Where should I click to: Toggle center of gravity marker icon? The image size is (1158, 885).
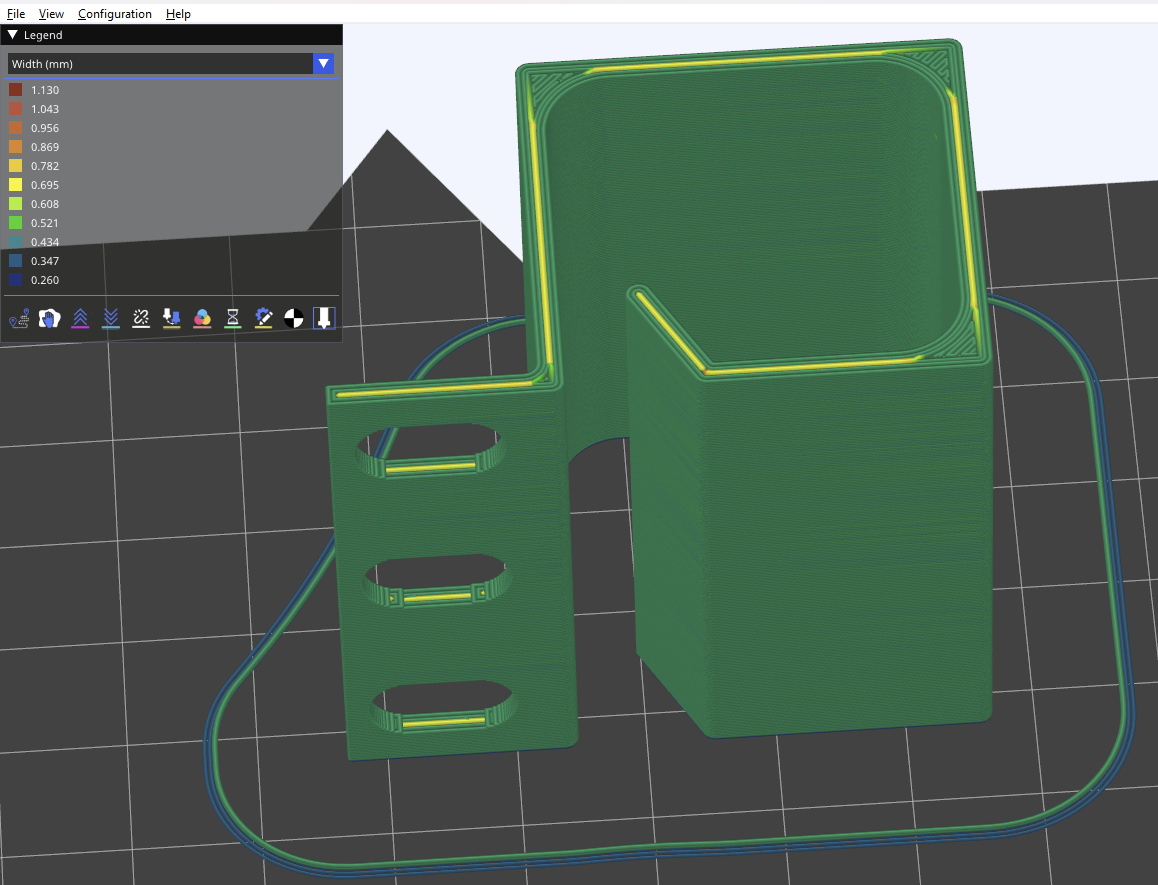pyautogui.click(x=294, y=318)
